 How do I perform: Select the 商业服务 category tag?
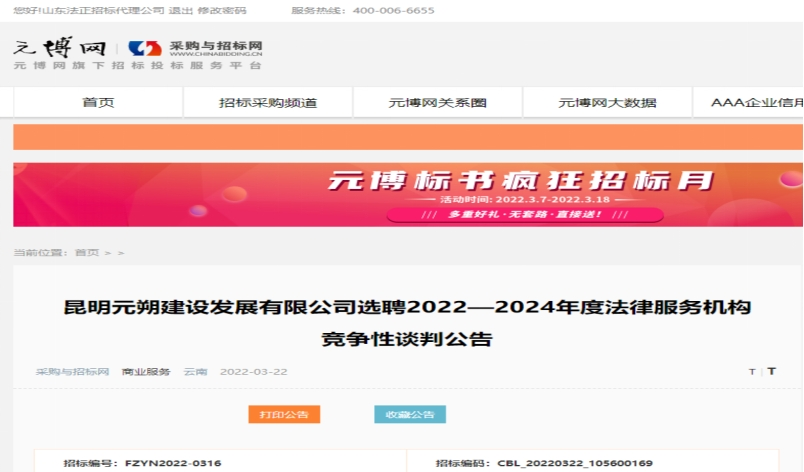146,371
